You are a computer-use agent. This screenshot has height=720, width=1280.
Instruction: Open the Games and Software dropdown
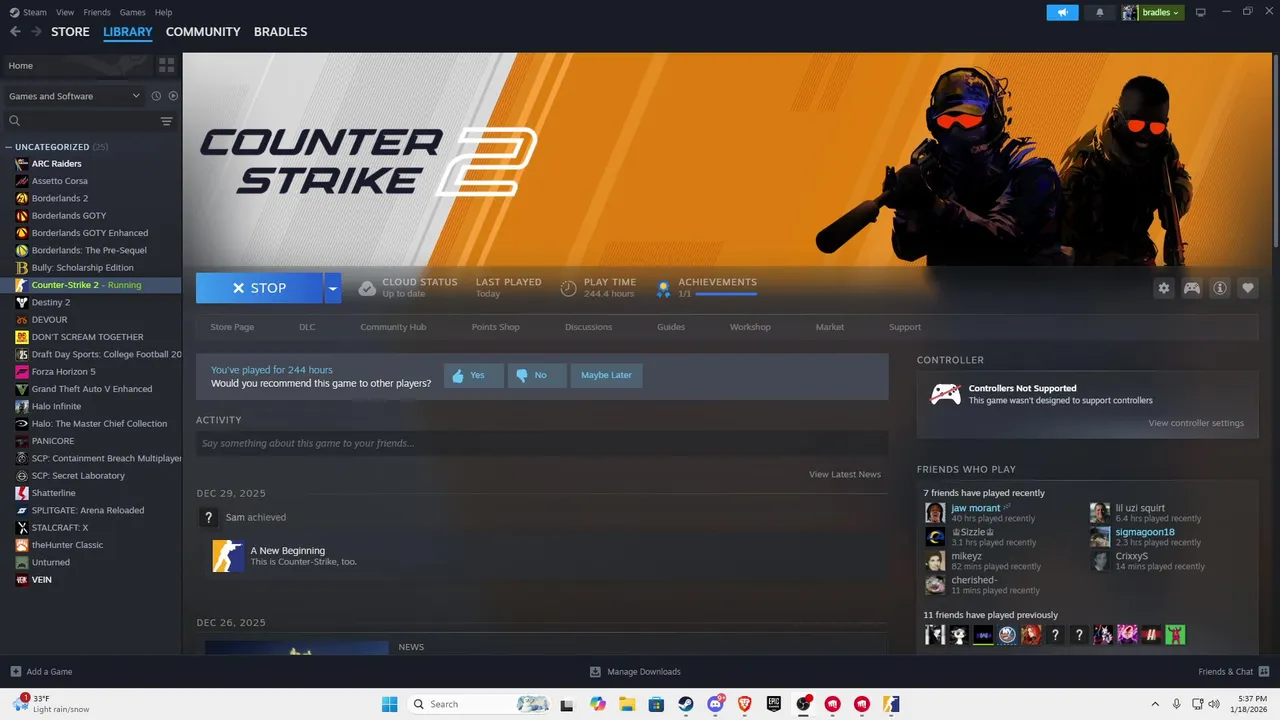click(x=74, y=96)
